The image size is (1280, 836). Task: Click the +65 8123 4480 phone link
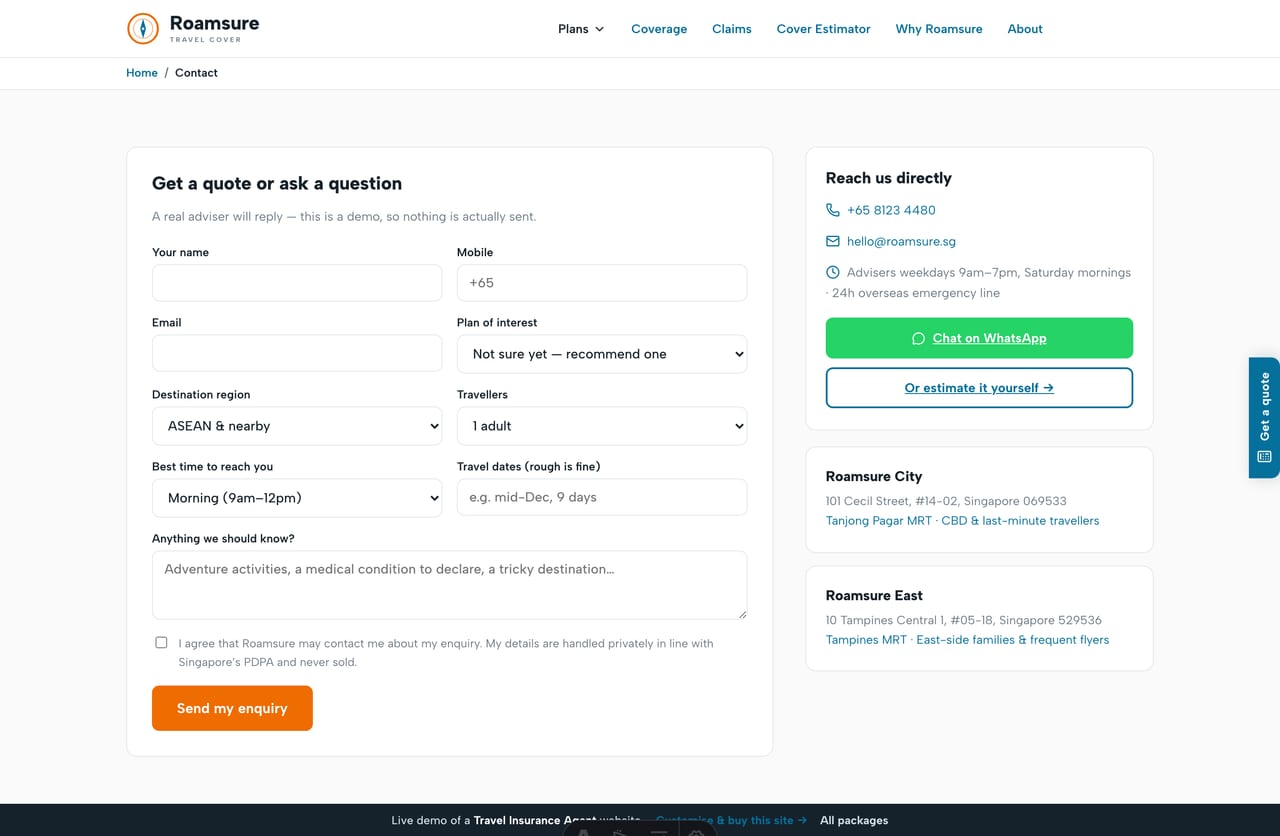coord(891,210)
